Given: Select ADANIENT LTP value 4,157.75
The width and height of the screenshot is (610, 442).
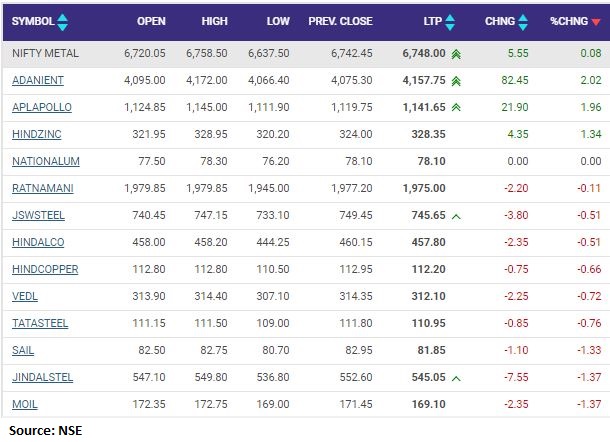Looking at the screenshot, I should coord(424,80).
